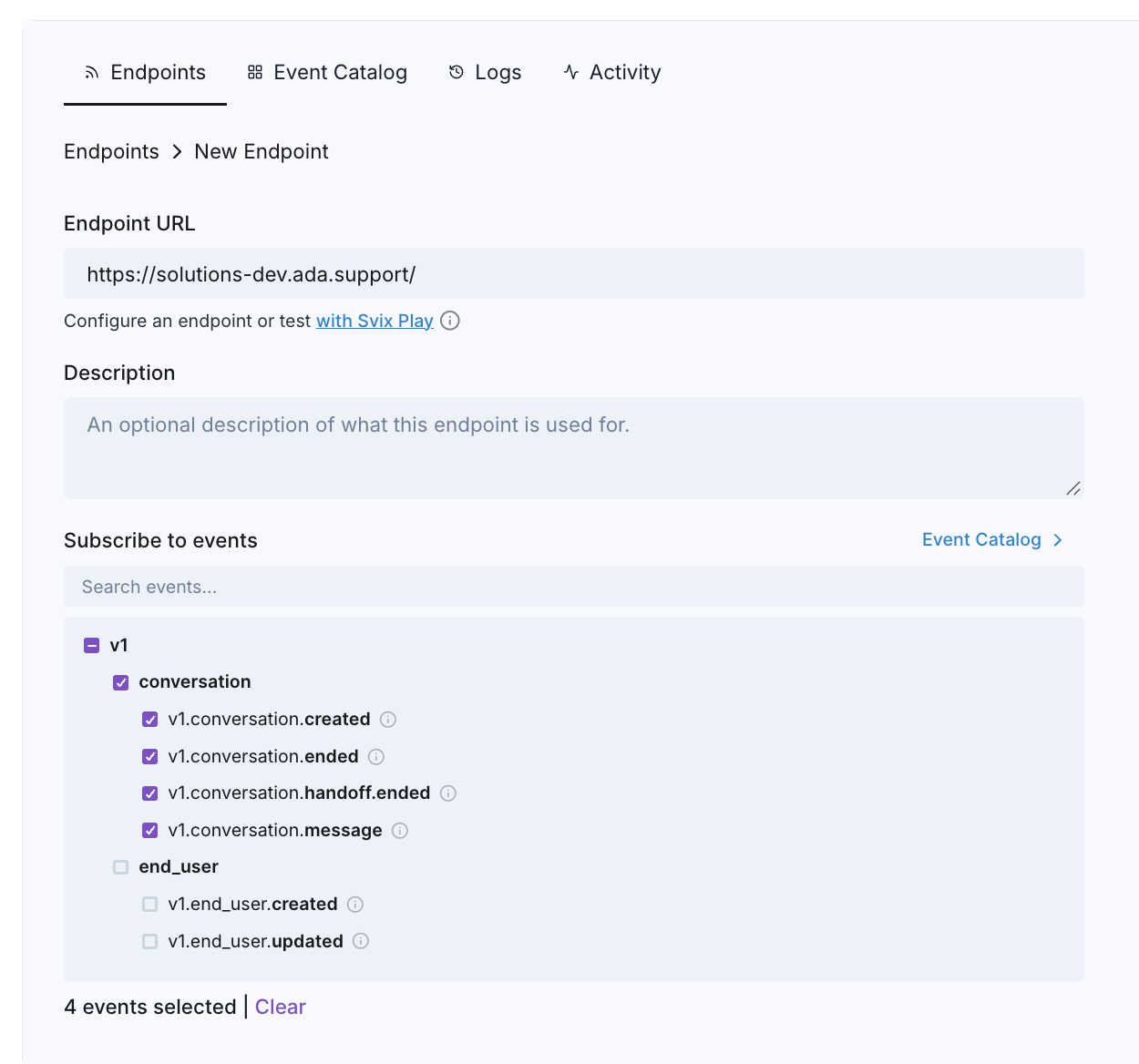Click the Activity pulse icon
This screenshot has width=1139, height=1064.
tap(570, 72)
